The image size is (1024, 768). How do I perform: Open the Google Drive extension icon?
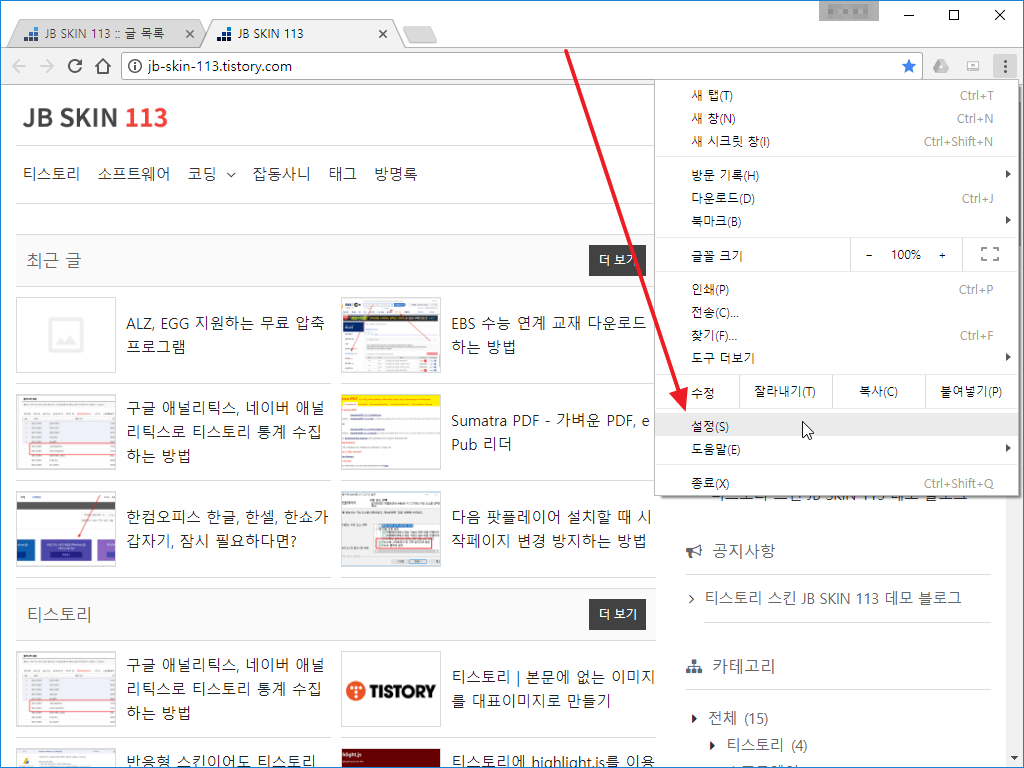[940, 66]
